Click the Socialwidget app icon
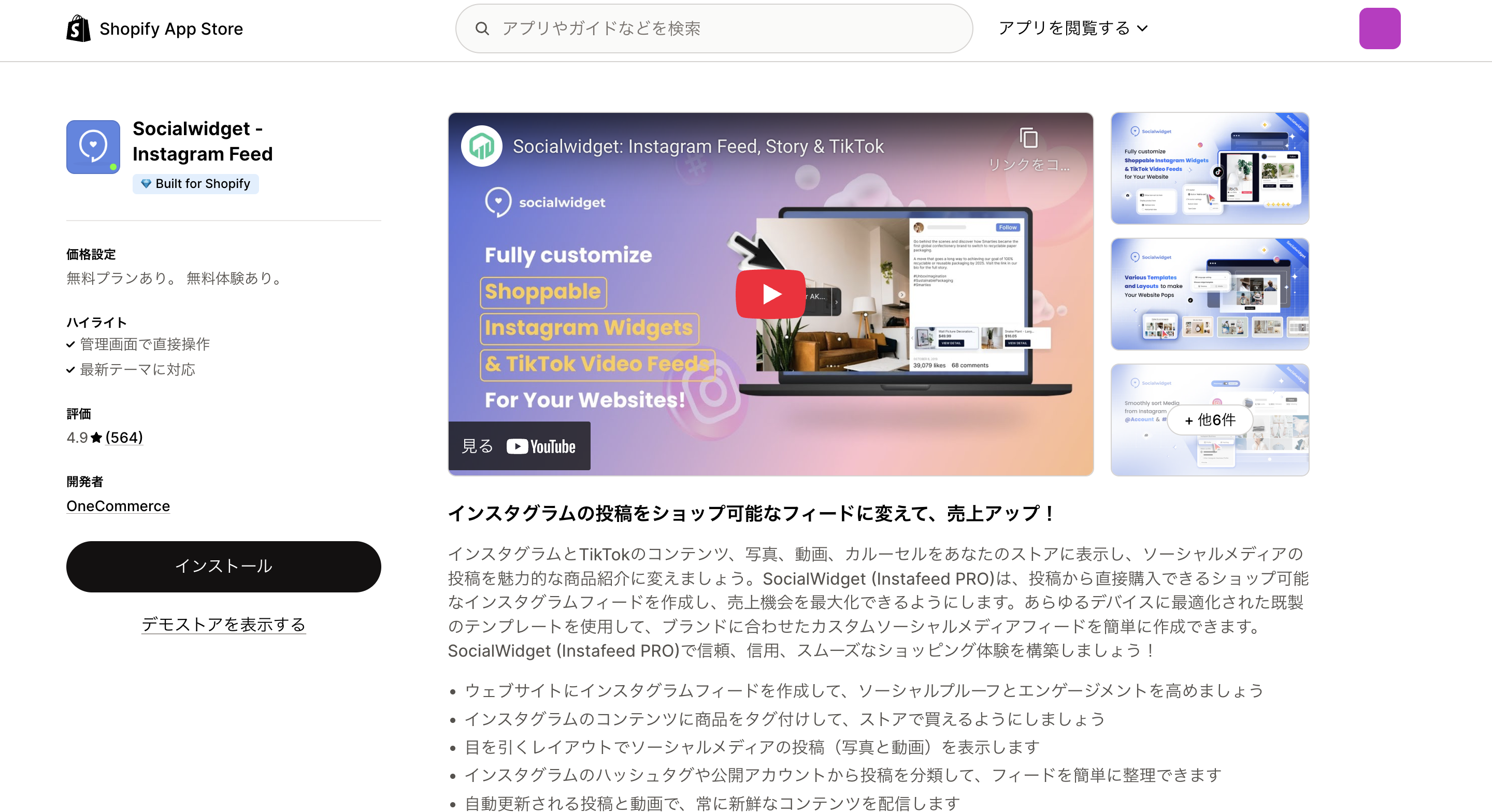1492x812 pixels. tap(93, 147)
